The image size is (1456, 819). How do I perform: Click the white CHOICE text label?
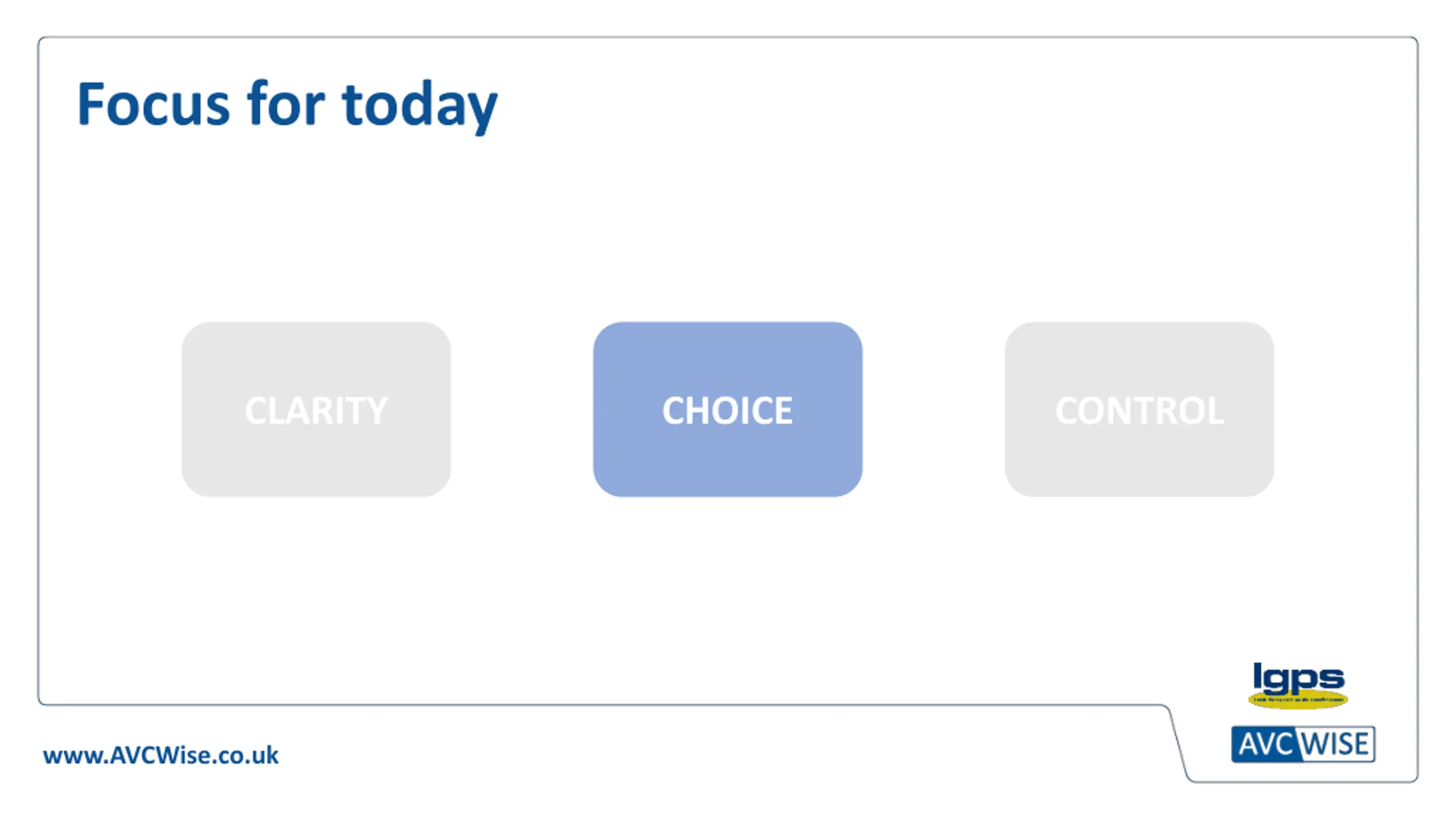click(x=727, y=410)
